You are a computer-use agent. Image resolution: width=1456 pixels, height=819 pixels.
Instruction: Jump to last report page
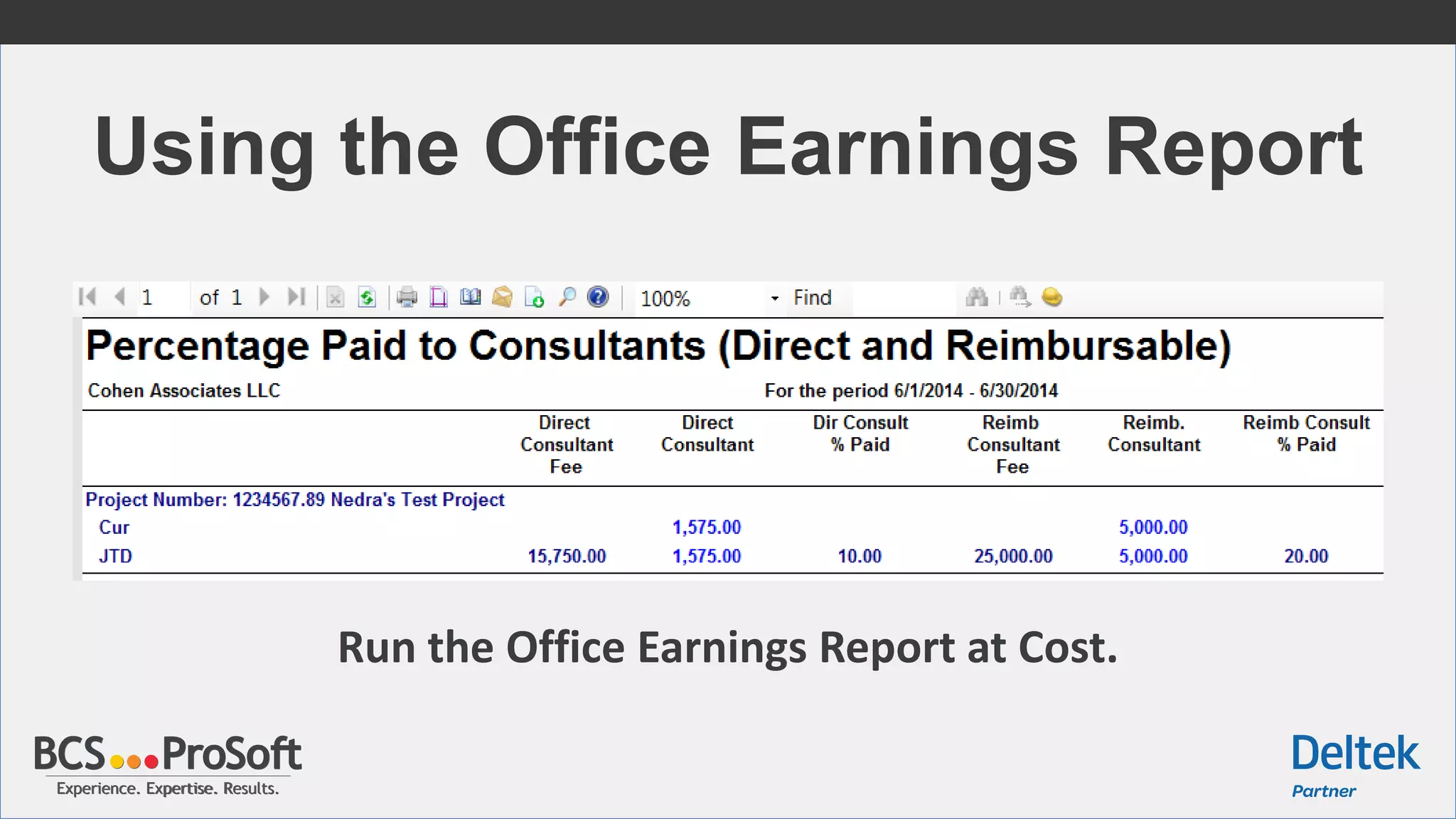coord(296,296)
